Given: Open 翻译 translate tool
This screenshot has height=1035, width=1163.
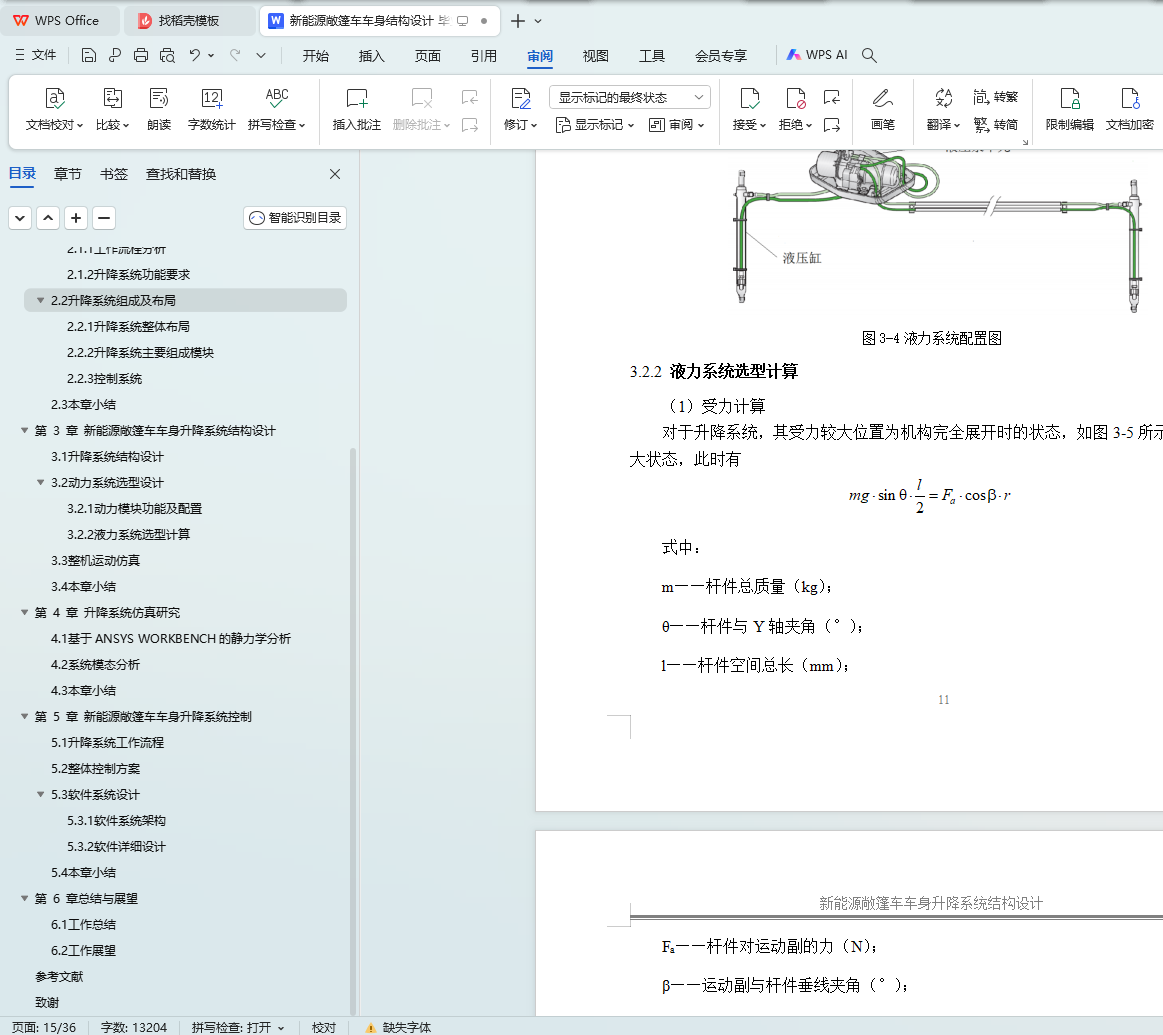Looking at the screenshot, I should coord(943,109).
